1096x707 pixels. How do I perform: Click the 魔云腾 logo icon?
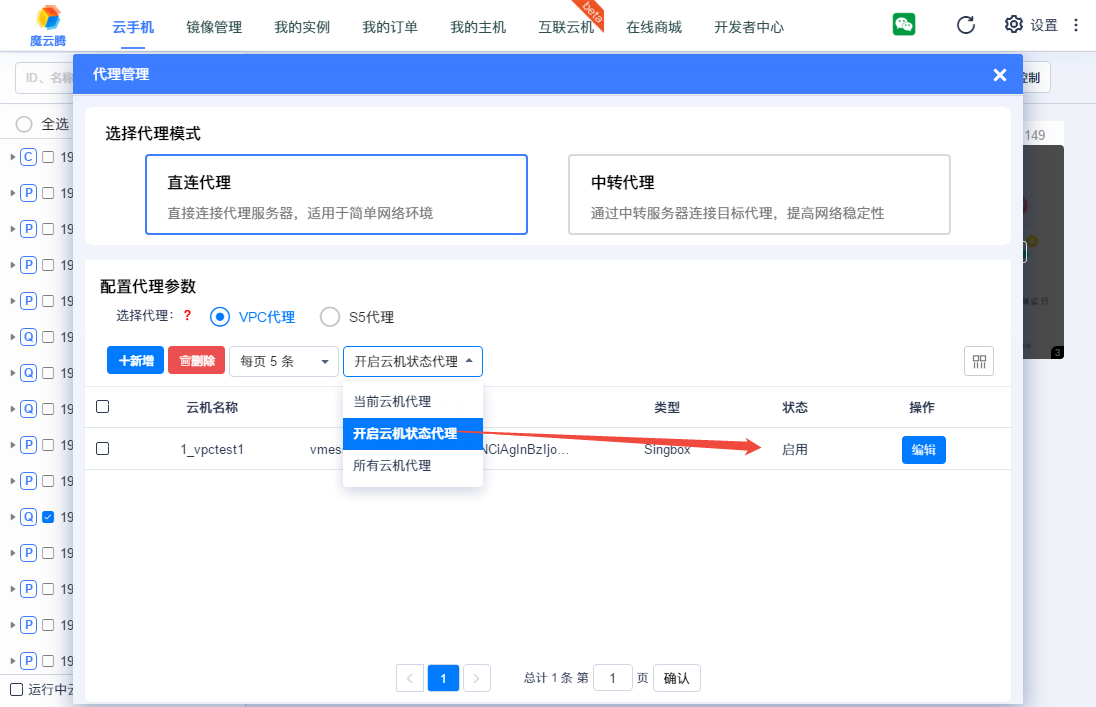(48, 19)
